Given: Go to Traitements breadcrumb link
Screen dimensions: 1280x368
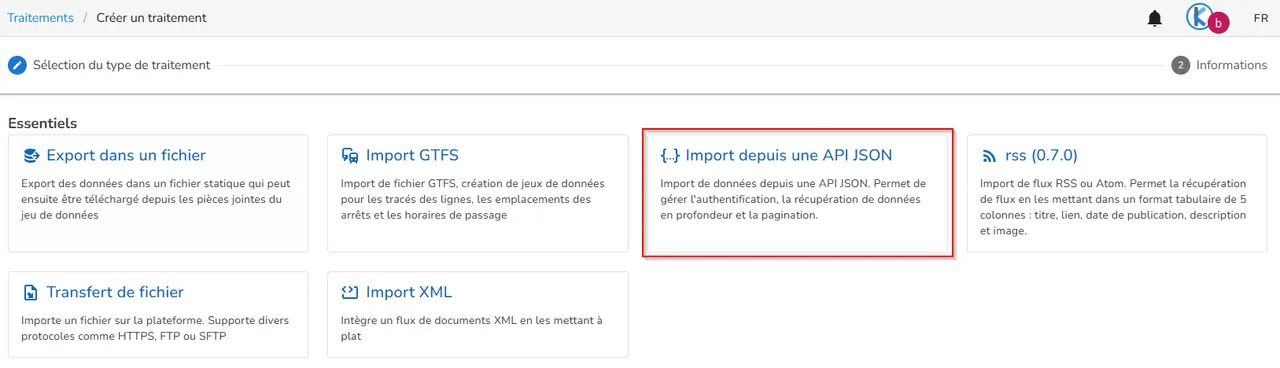Looking at the screenshot, I should (41, 18).
